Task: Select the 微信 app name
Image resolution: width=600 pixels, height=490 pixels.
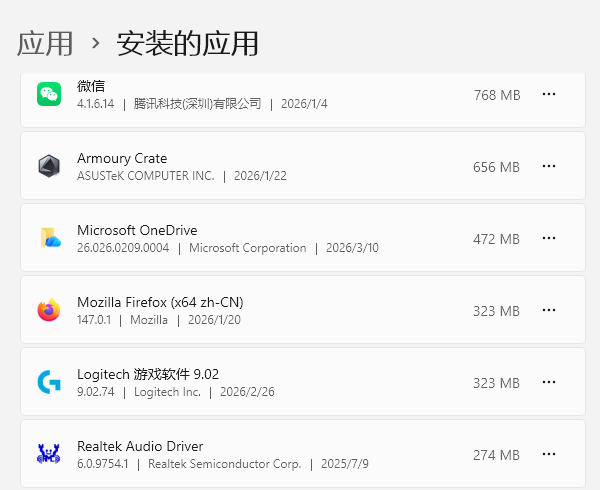Action: point(91,86)
